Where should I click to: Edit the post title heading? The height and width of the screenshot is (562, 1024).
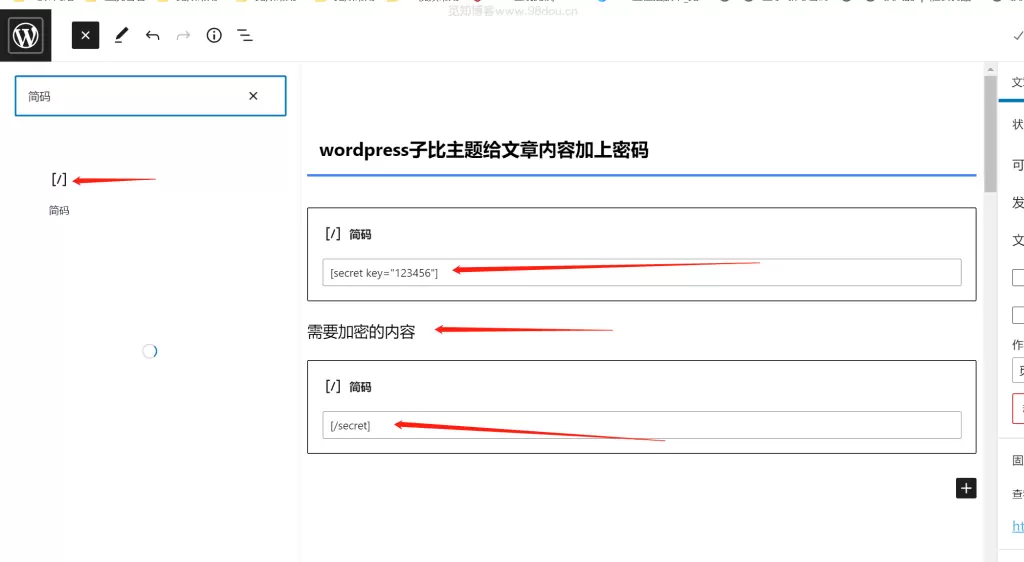(483, 150)
